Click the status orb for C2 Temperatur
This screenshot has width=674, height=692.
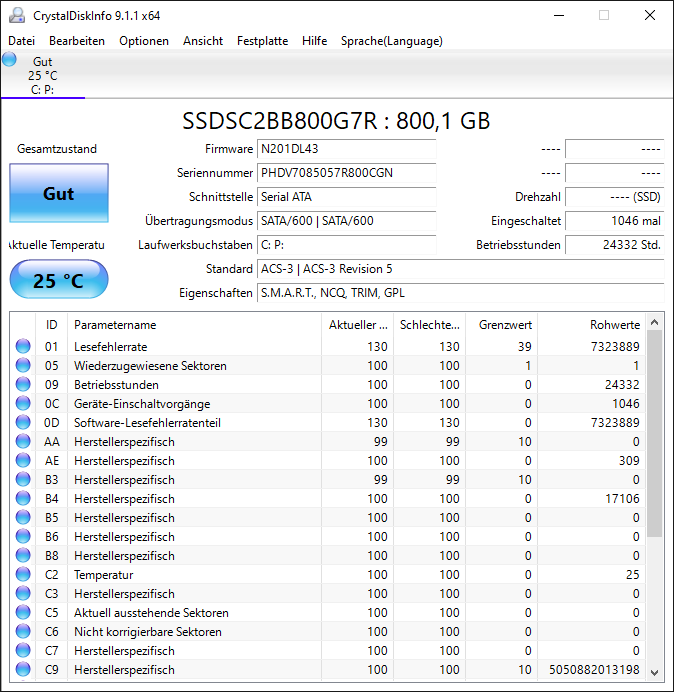click(23, 574)
